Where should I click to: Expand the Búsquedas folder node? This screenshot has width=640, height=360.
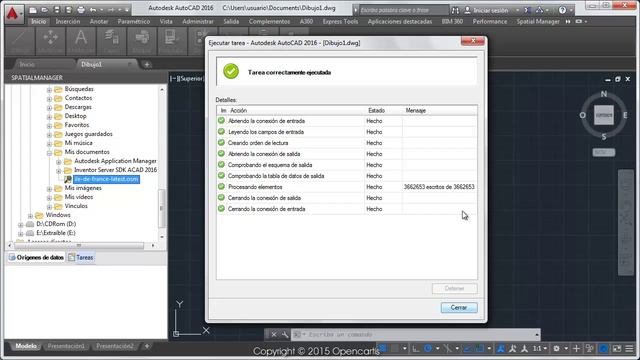tap(49, 89)
